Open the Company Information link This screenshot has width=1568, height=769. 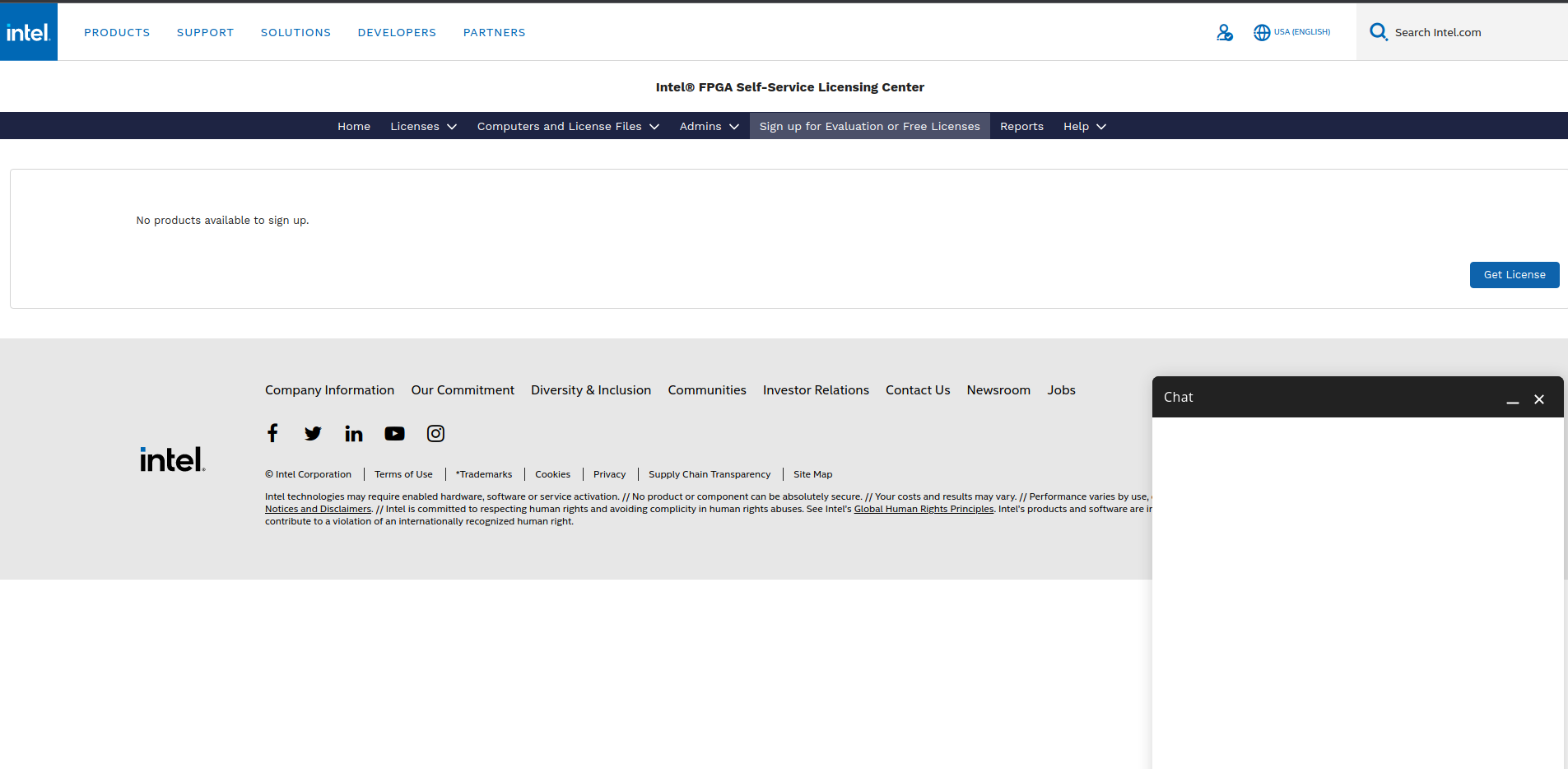[330, 390]
